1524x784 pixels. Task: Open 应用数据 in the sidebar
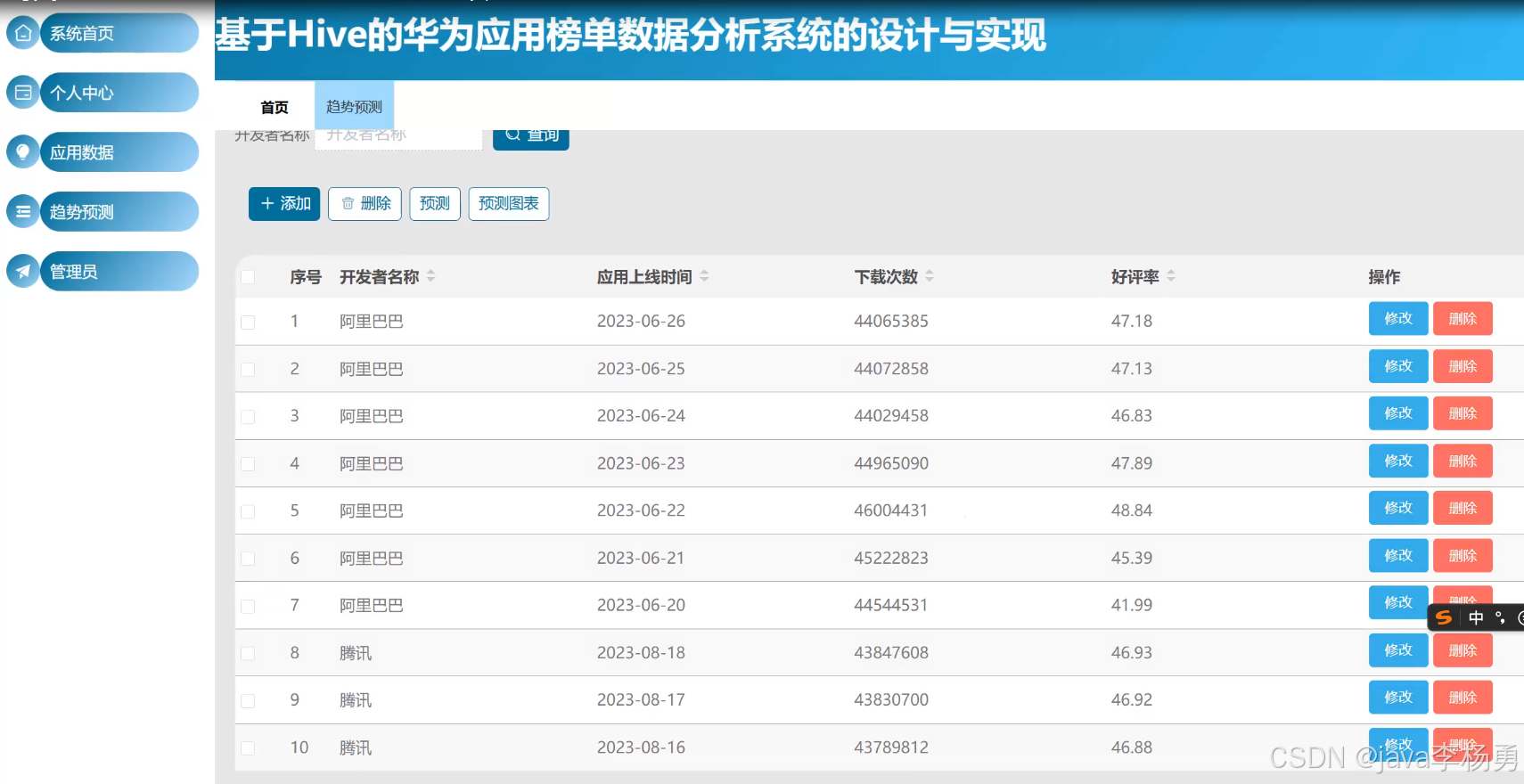coord(119,152)
